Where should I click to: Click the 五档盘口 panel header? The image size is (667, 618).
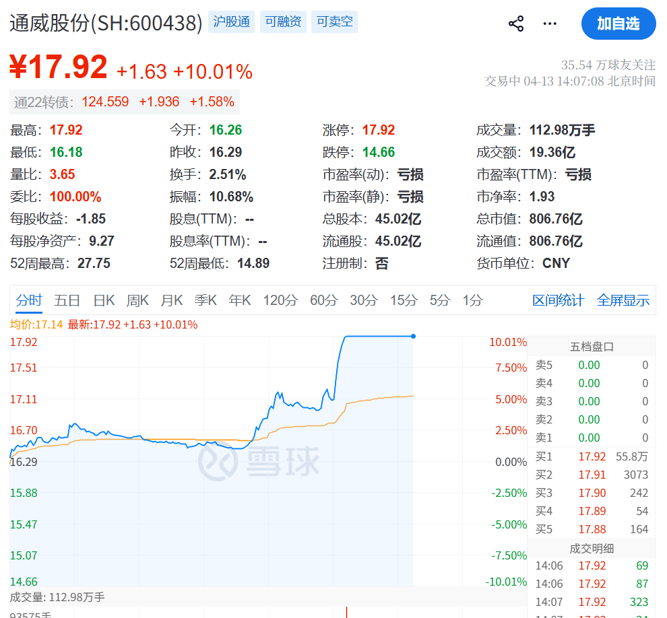[591, 347]
